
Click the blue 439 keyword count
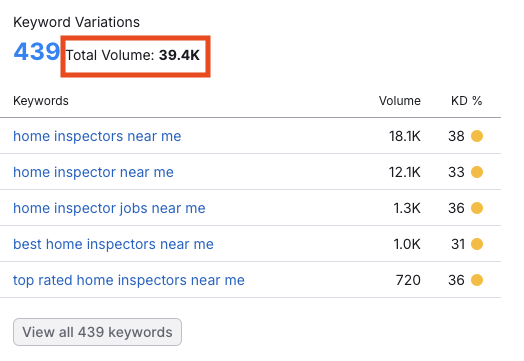click(37, 52)
